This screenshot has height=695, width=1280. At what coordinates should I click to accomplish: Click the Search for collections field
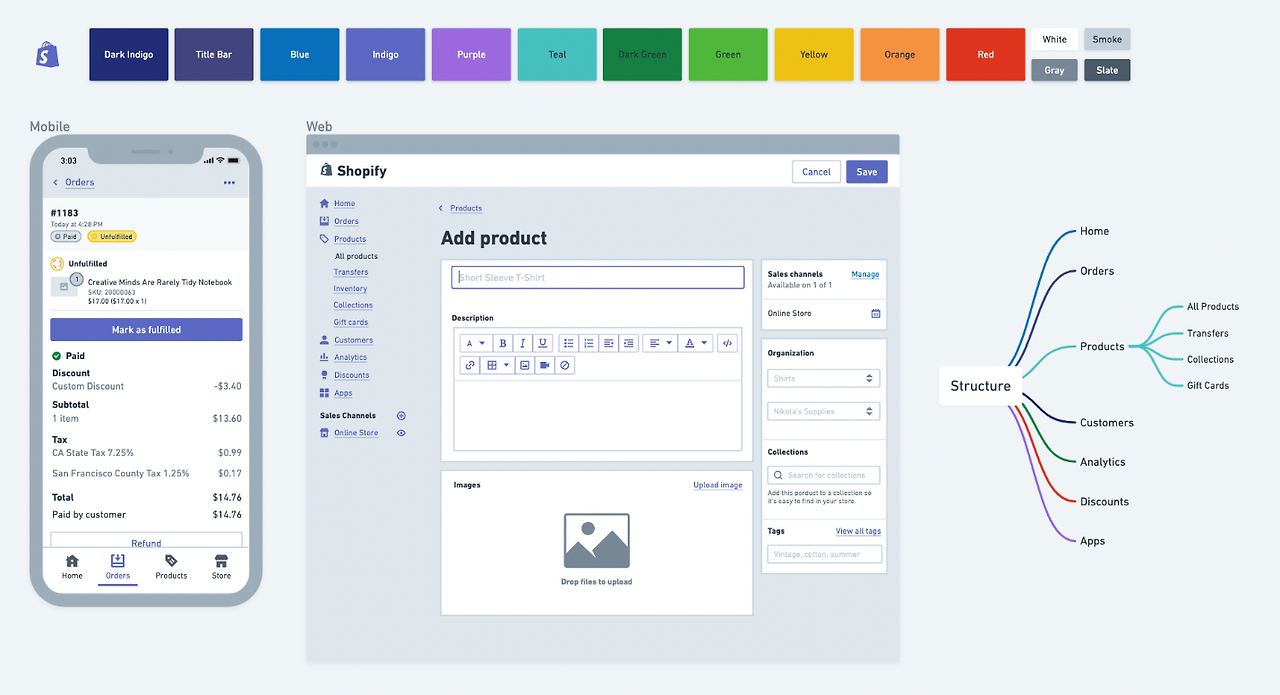pos(824,475)
